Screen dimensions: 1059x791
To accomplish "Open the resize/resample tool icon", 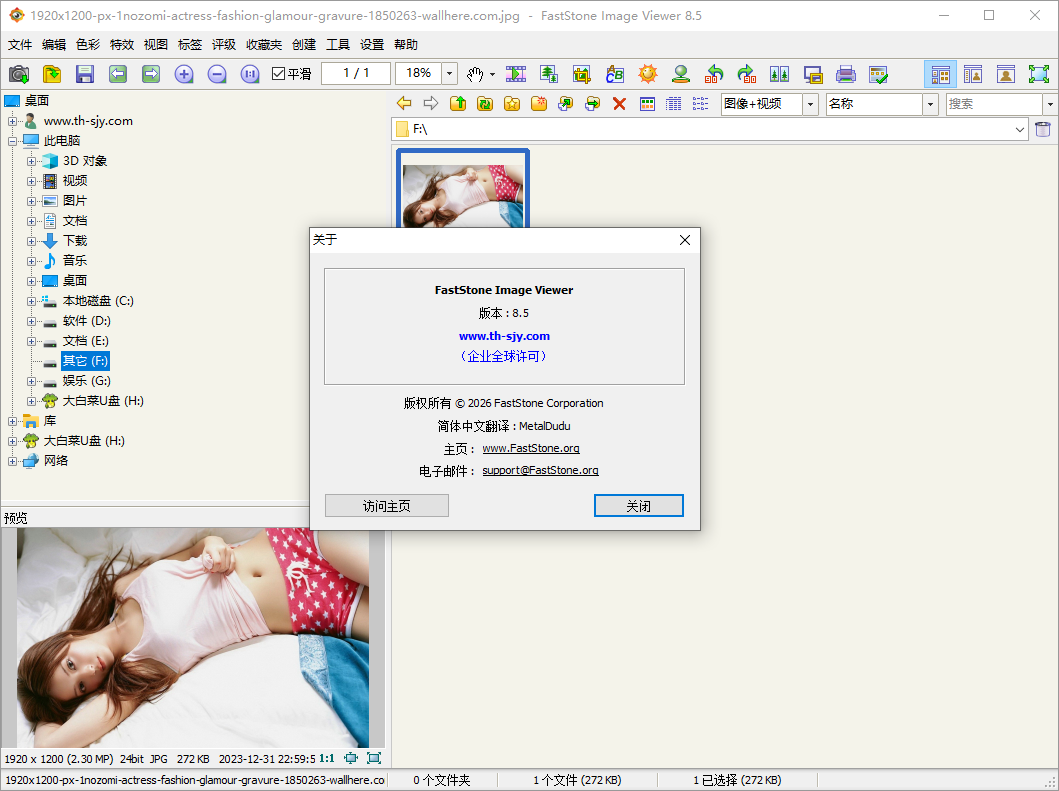I will point(548,74).
